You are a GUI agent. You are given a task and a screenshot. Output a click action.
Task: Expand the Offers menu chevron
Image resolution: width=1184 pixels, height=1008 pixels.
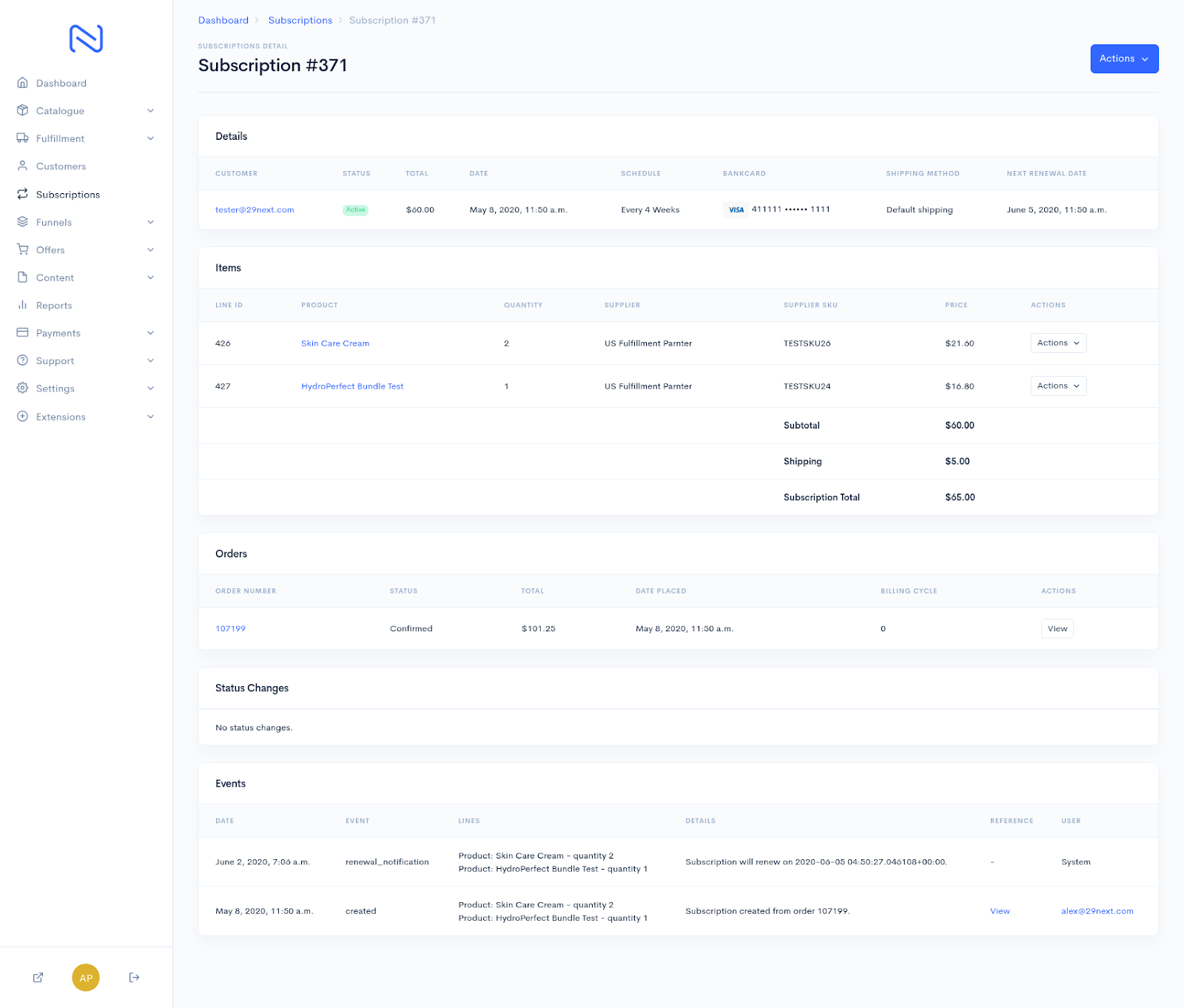(151, 249)
